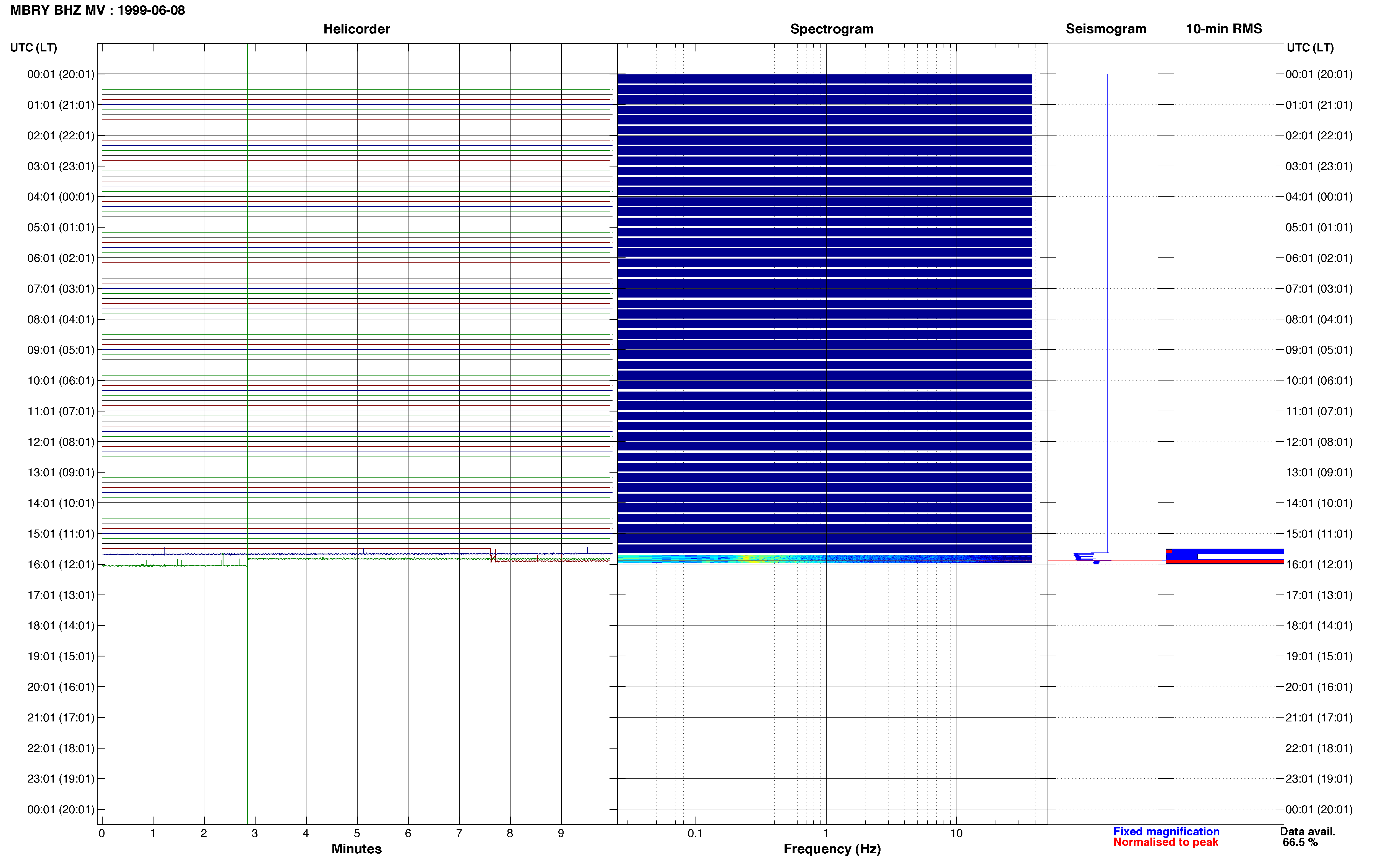This screenshot has width=1388, height=868.
Task: Click the "66.5 %" data availability value
Action: tap(1300, 842)
